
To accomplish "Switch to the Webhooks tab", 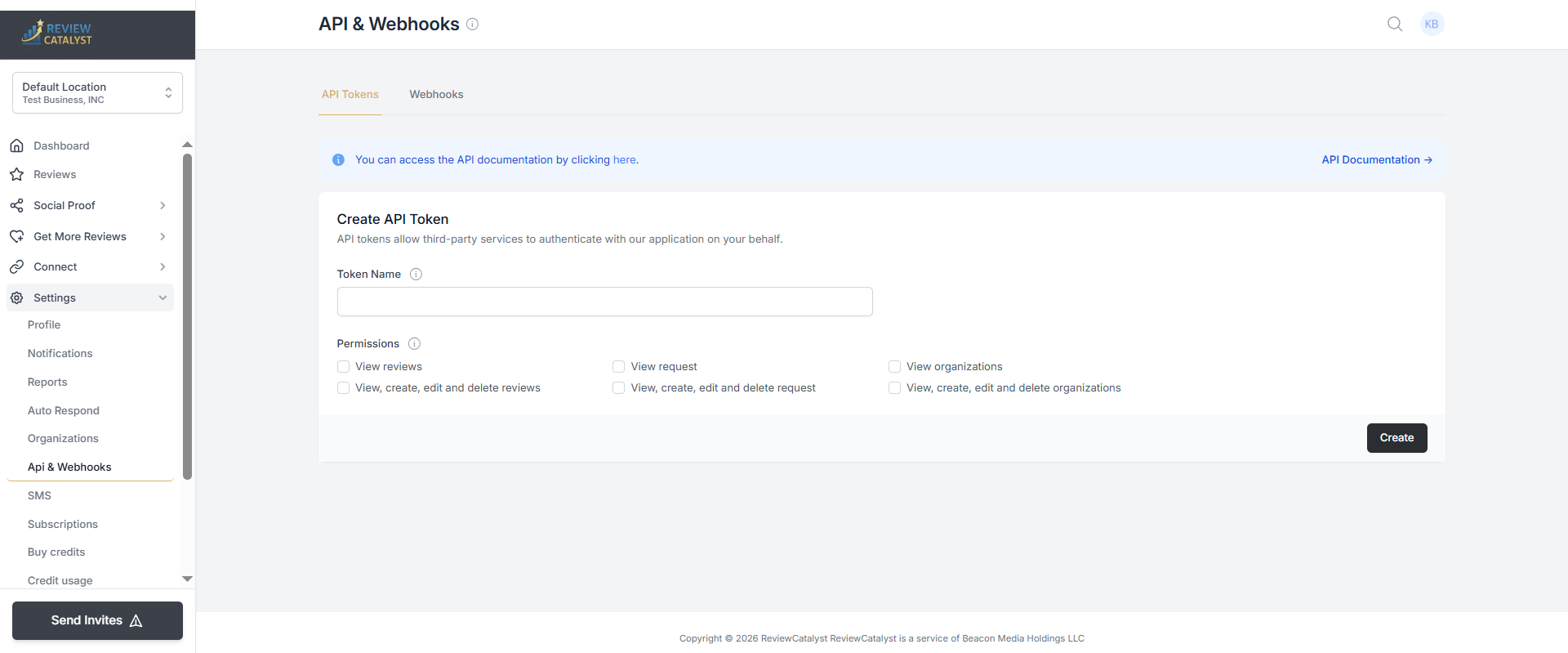I will click(x=436, y=95).
